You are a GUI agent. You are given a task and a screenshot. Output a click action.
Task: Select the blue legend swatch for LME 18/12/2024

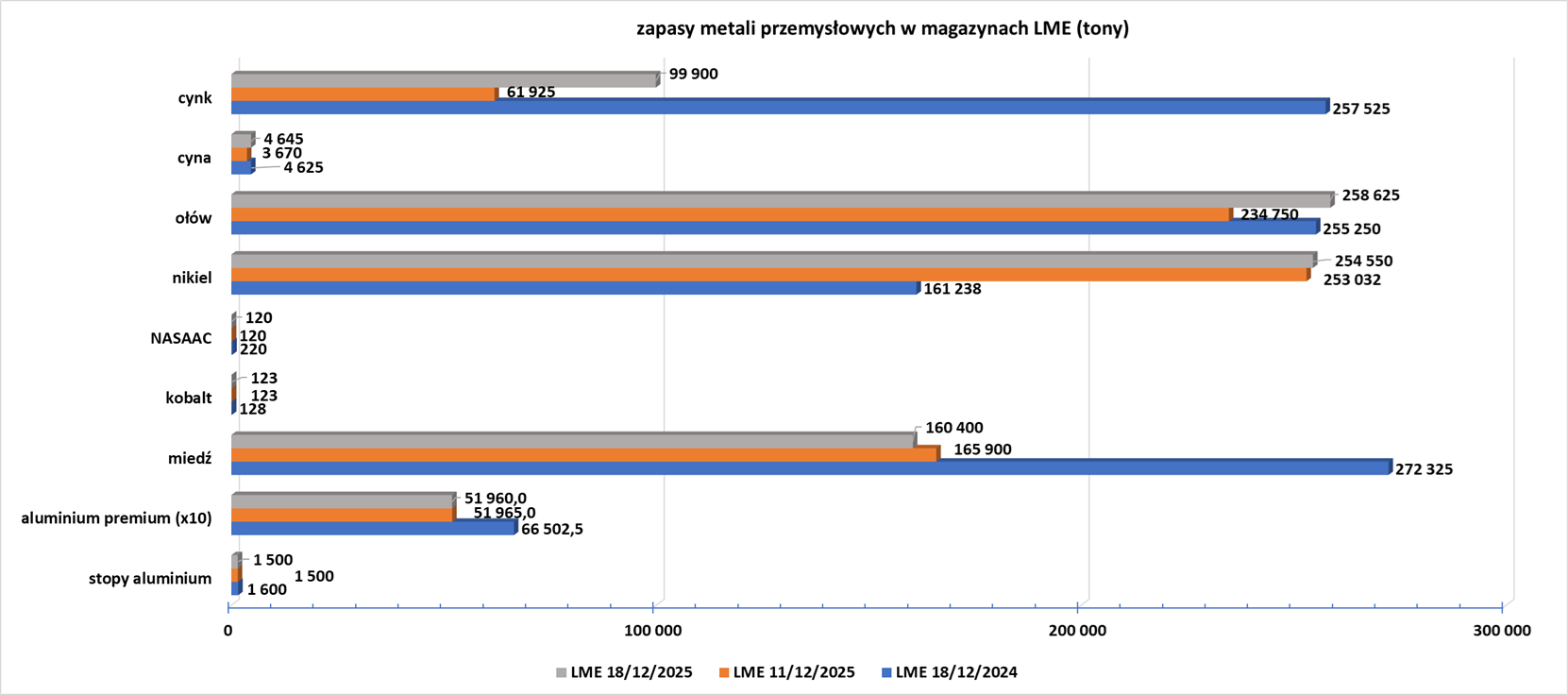[x=886, y=673]
